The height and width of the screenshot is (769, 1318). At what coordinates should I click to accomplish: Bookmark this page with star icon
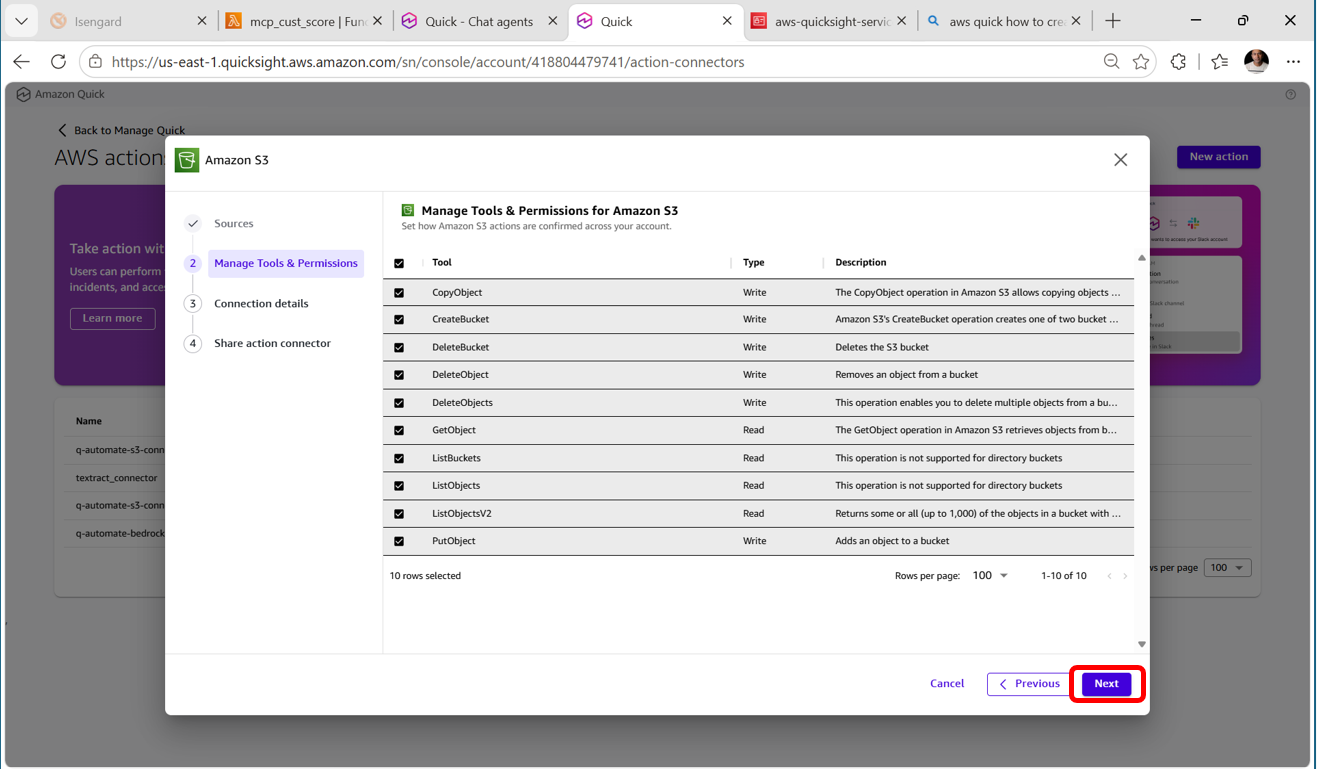(x=1141, y=62)
